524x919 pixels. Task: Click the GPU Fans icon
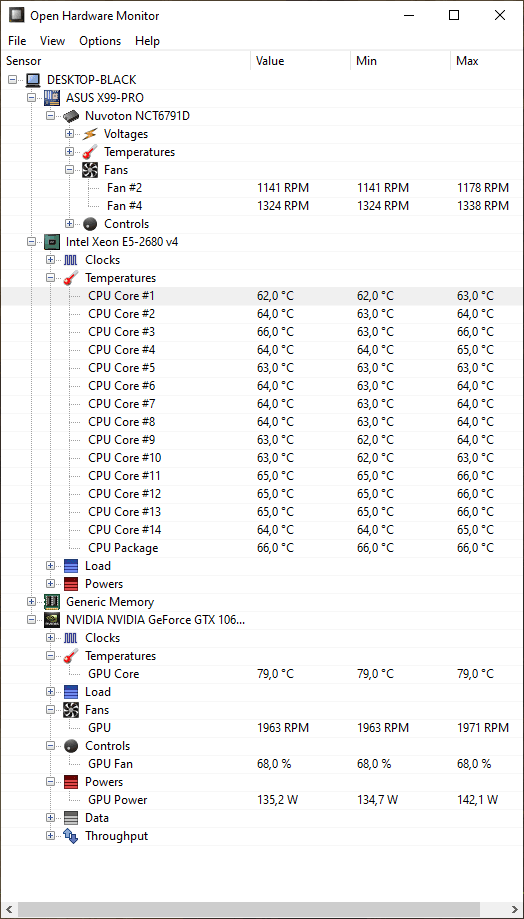coord(71,710)
